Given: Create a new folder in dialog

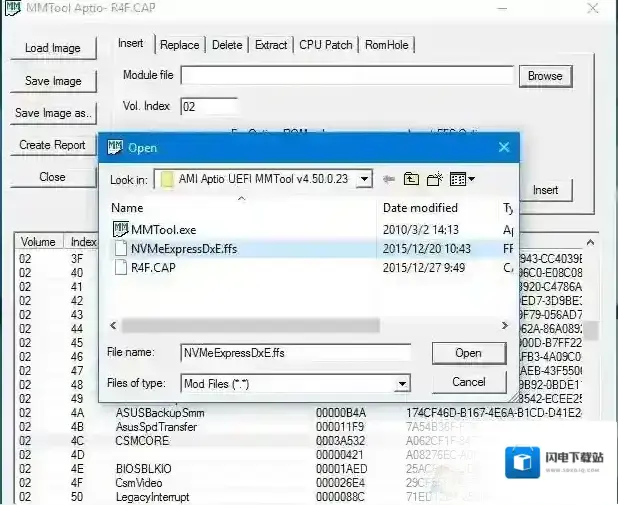Looking at the screenshot, I should point(434,179).
